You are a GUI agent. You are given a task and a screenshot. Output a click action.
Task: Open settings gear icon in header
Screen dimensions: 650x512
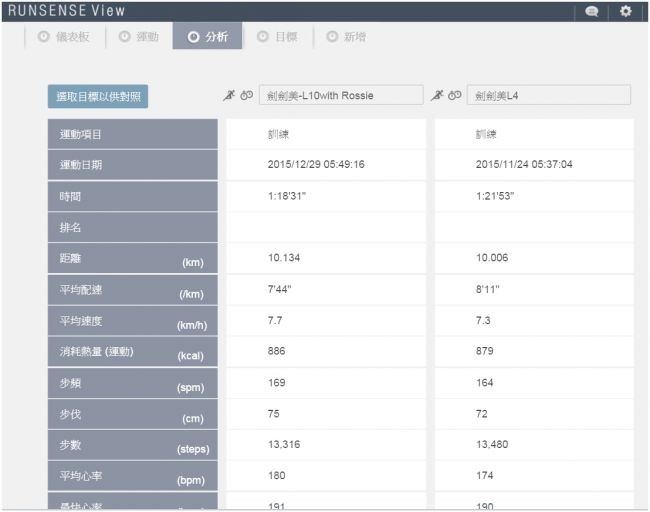(x=626, y=11)
